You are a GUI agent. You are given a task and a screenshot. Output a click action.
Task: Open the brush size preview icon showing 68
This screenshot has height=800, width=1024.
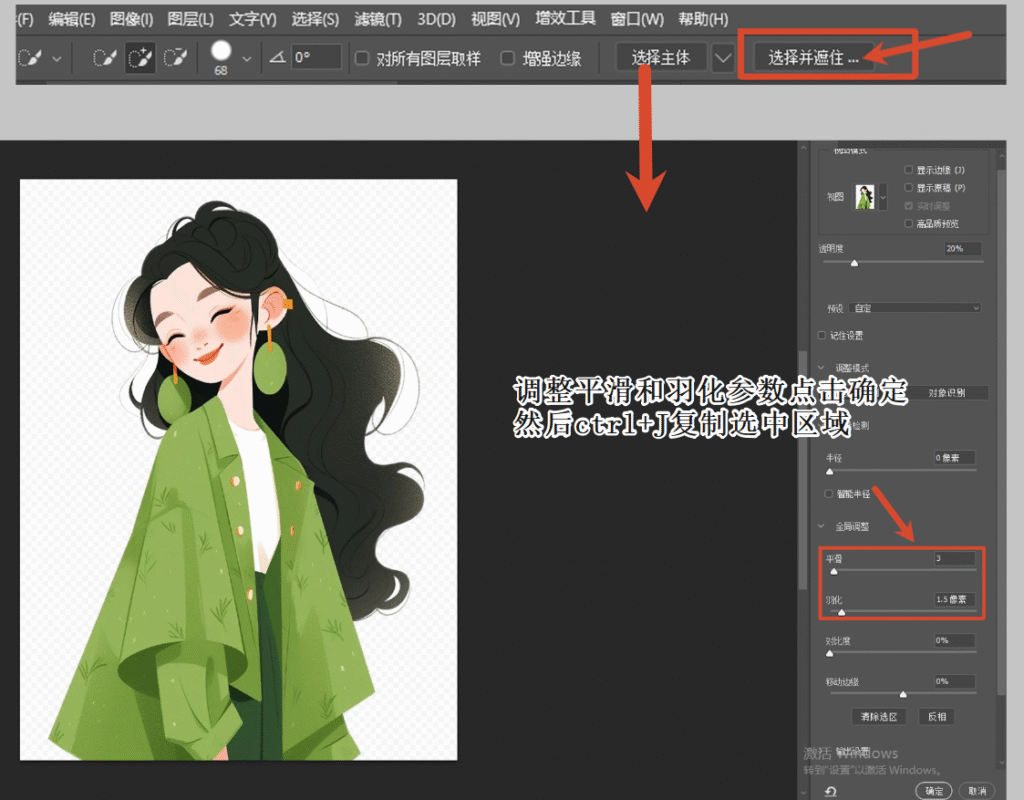click(222, 50)
